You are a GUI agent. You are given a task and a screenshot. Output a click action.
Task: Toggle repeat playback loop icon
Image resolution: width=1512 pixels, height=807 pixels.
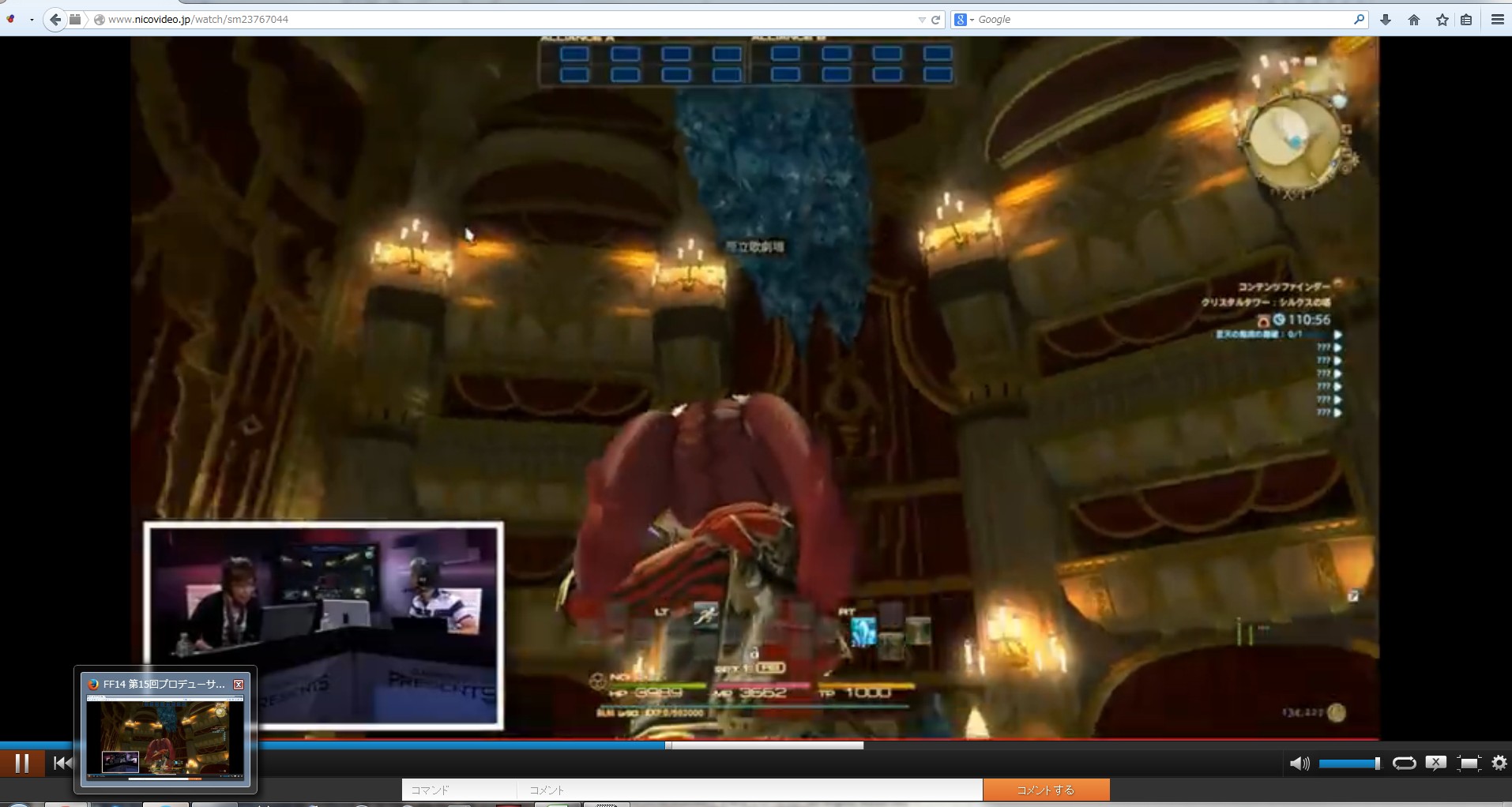click(x=1404, y=763)
